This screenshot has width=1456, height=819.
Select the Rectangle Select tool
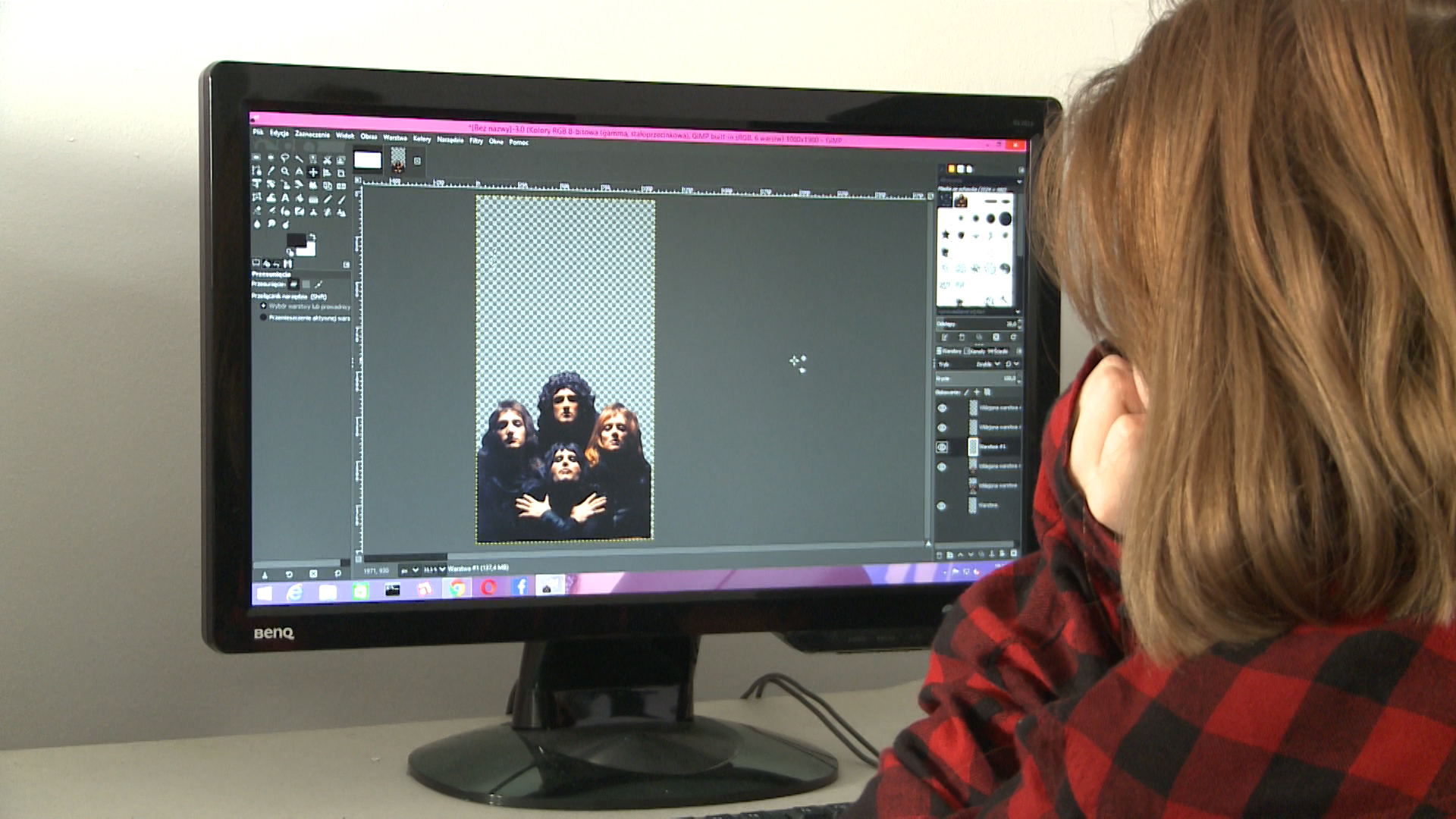point(256,157)
